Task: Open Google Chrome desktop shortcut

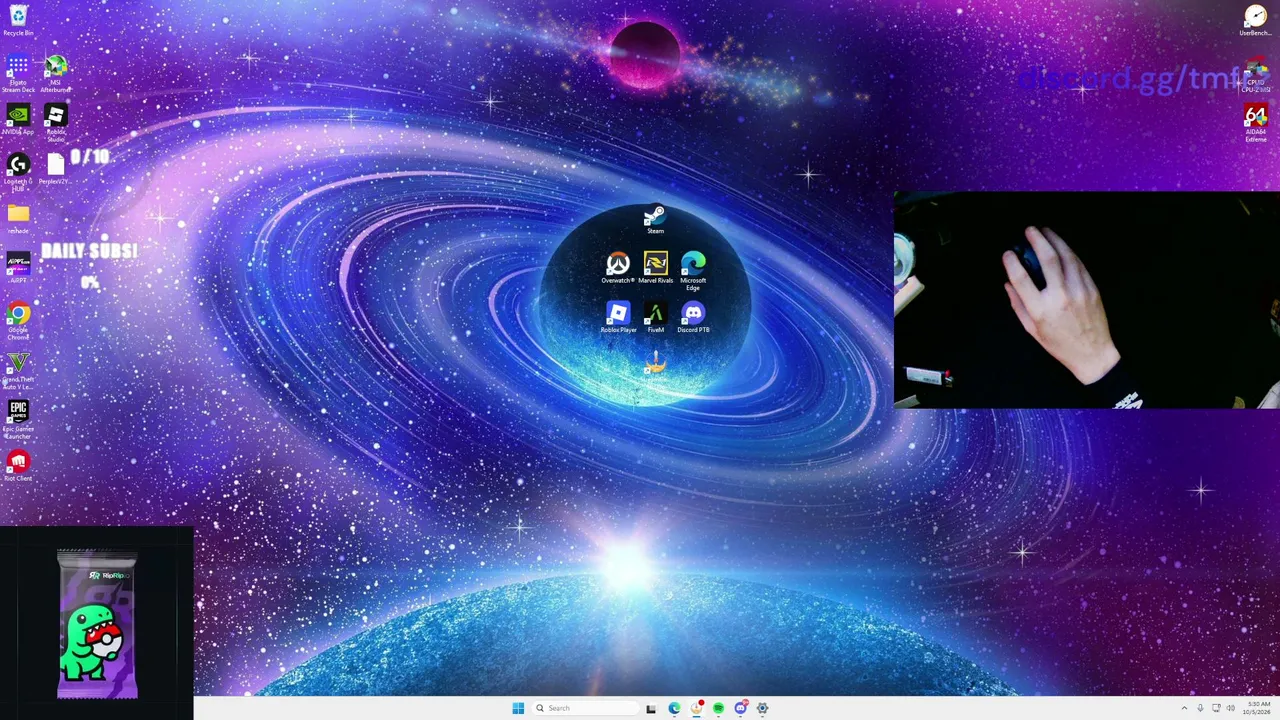Action: (x=18, y=322)
